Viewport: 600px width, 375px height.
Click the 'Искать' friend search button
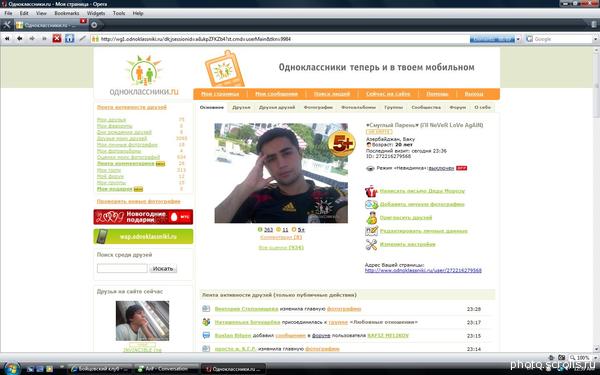[x=163, y=269]
